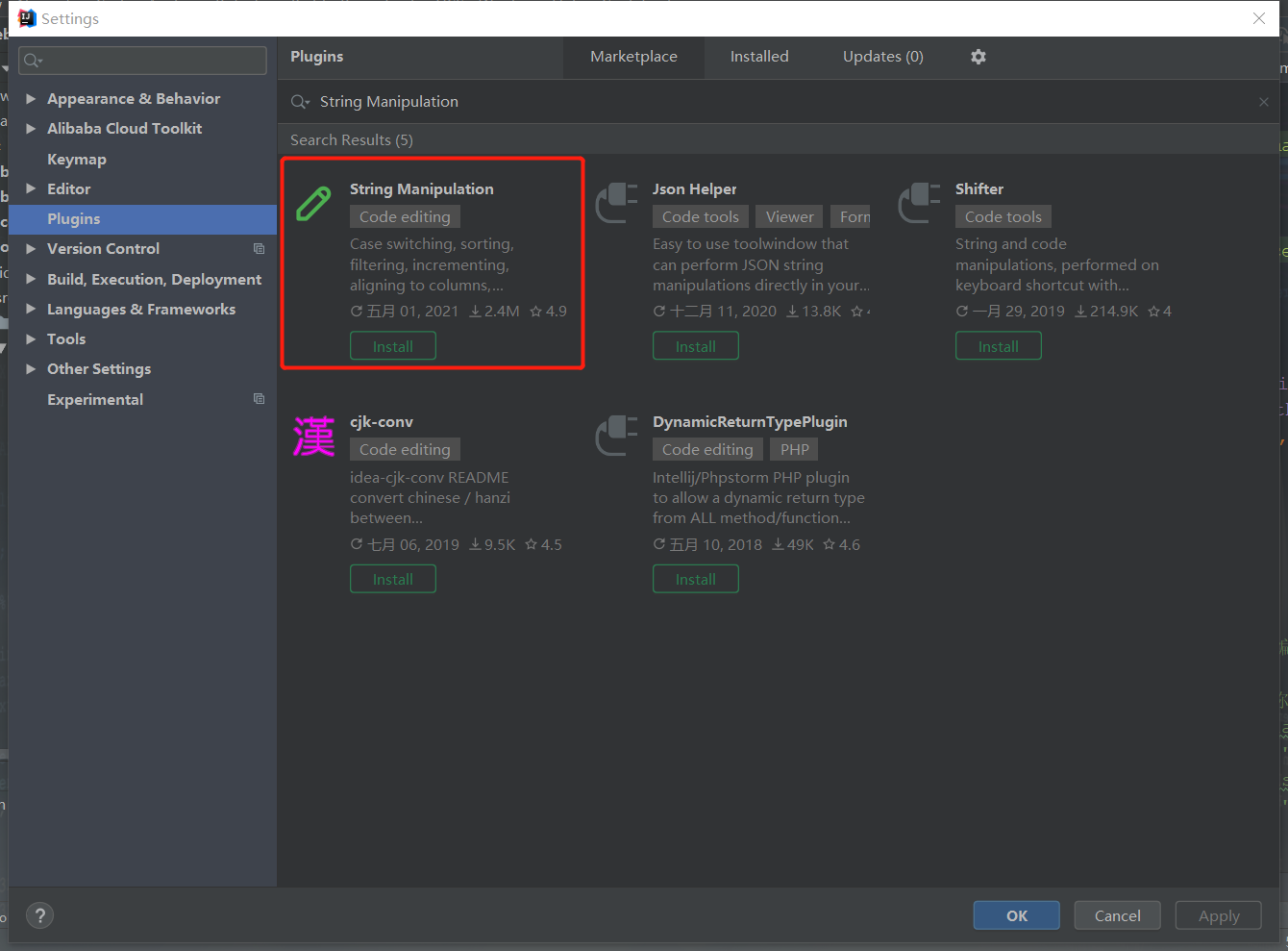Install the Shifter plugin
This screenshot has height=951, width=1288.
(999, 346)
